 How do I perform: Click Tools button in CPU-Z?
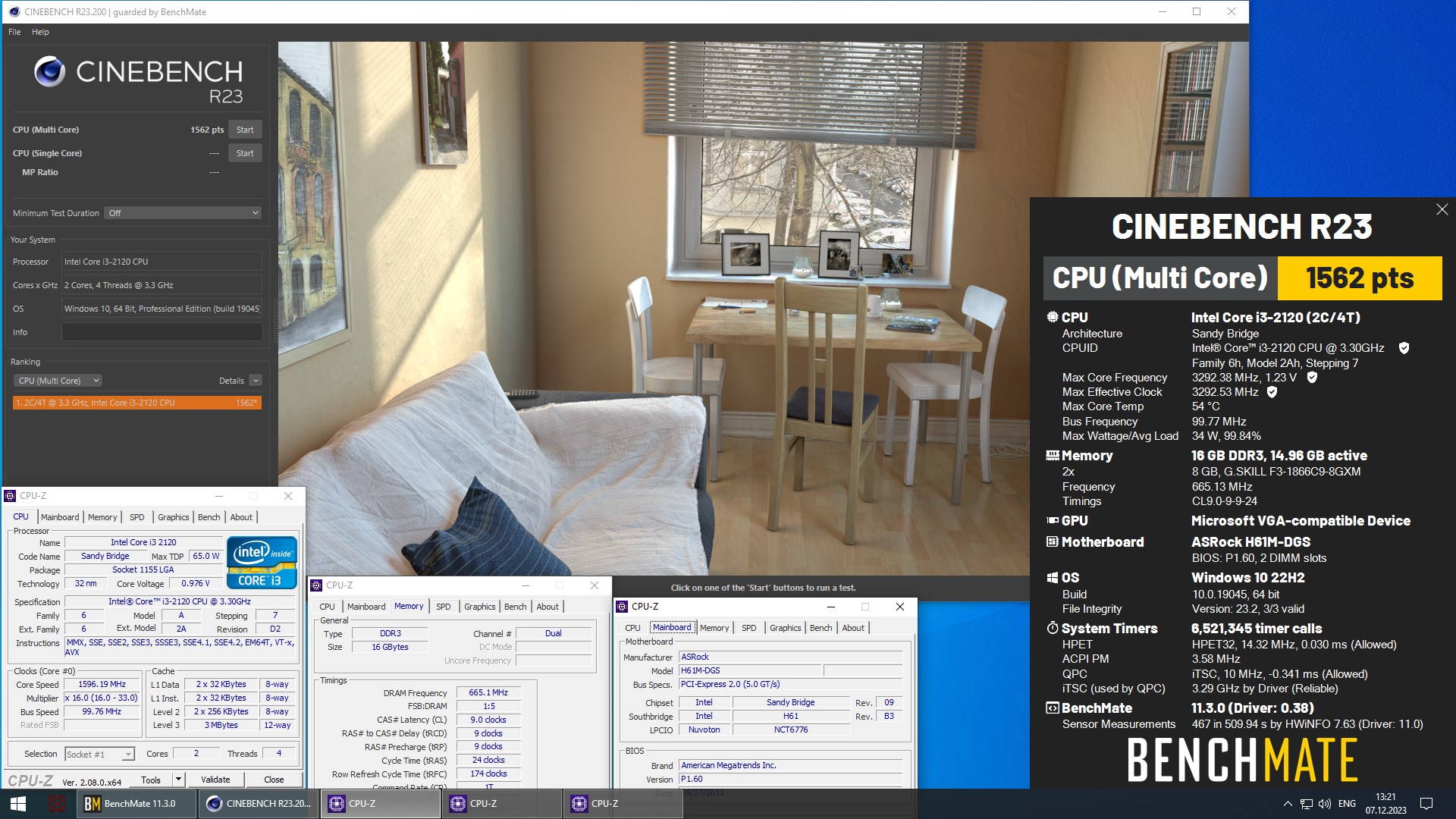tap(151, 780)
